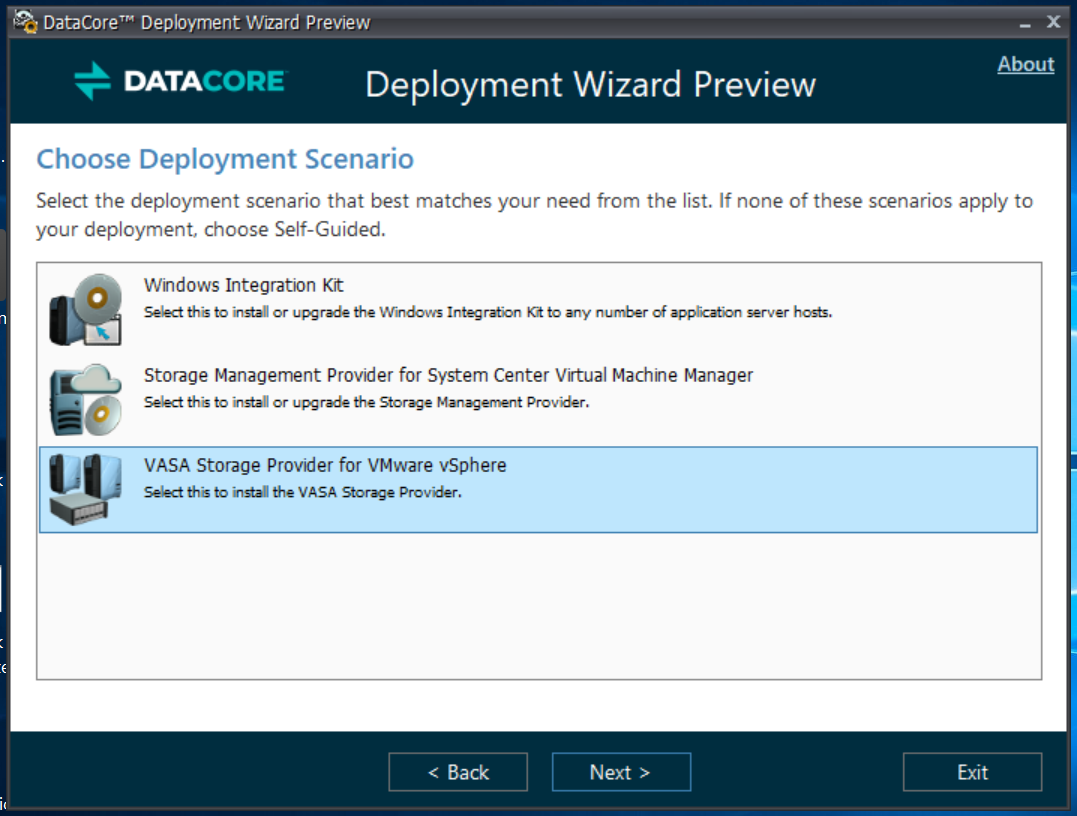The image size is (1077, 816).
Task: Click the DataCore app icon in title bar
Action: click(25, 22)
